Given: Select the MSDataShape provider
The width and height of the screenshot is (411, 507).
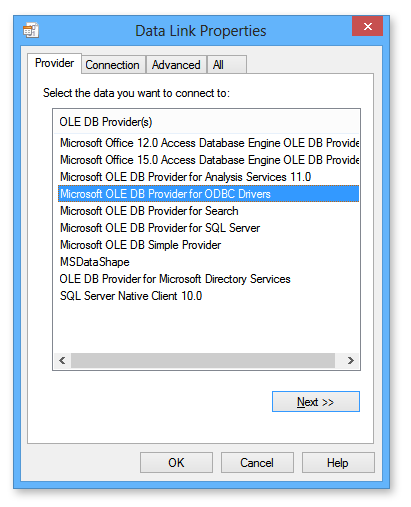Looking at the screenshot, I should [x=209, y=262].
